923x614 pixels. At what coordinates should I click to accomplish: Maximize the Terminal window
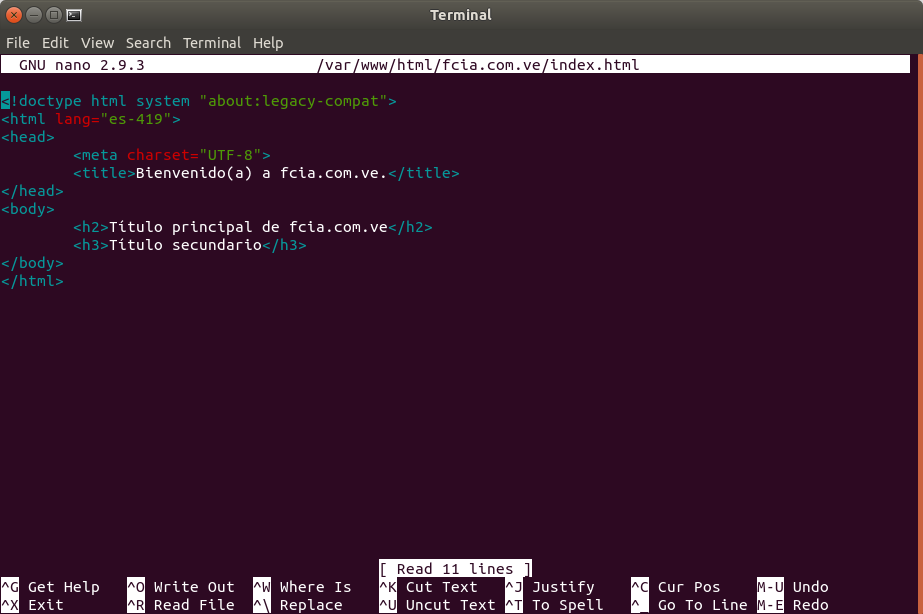53,15
